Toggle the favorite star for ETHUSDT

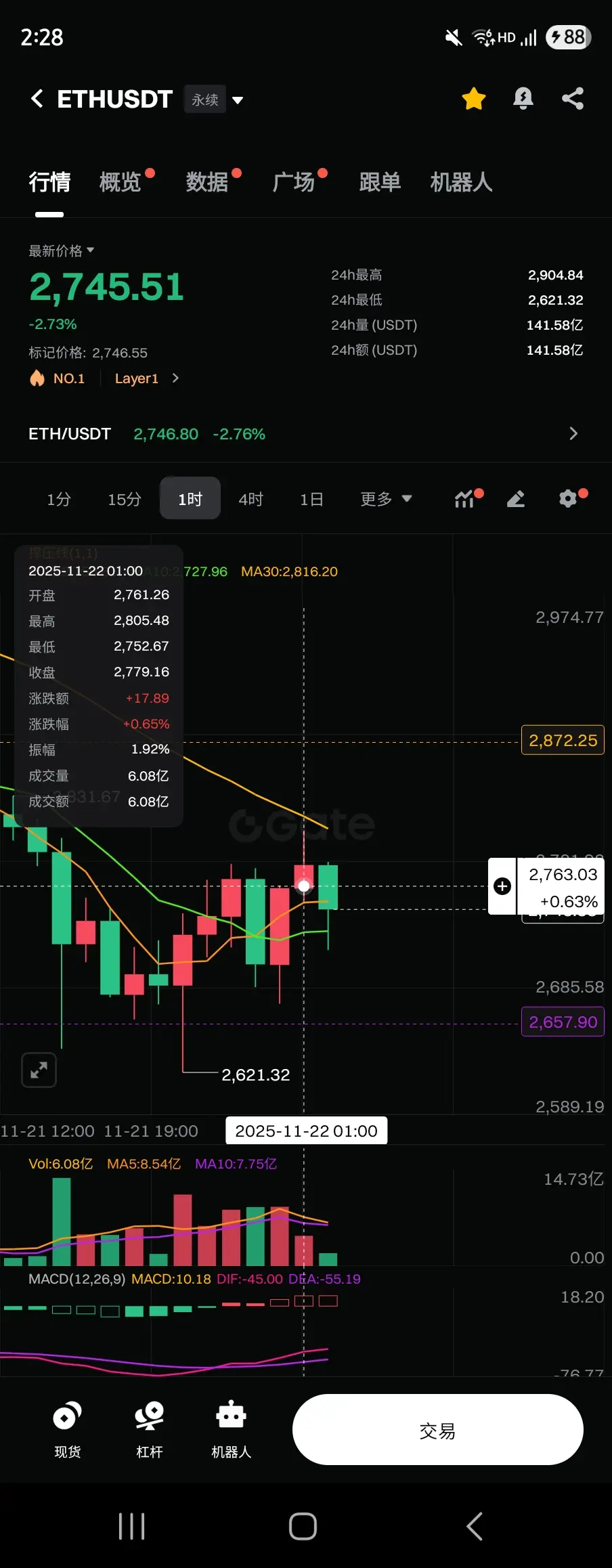(474, 99)
